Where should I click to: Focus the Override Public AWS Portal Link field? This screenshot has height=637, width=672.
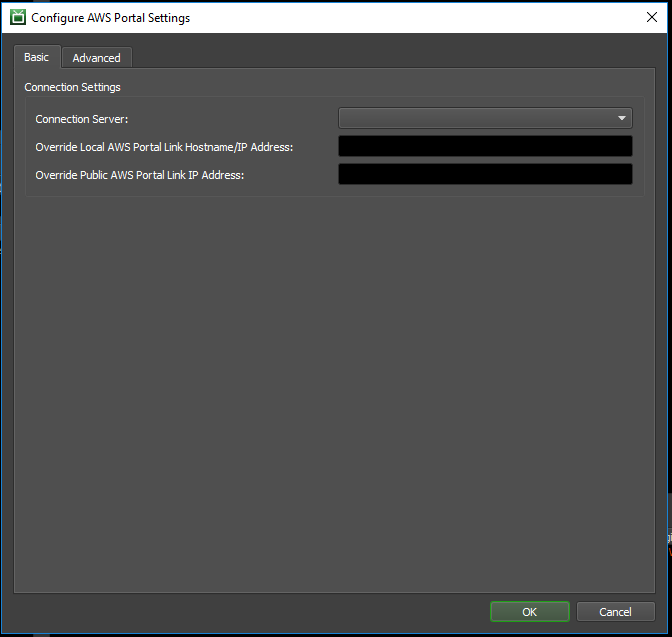point(485,174)
